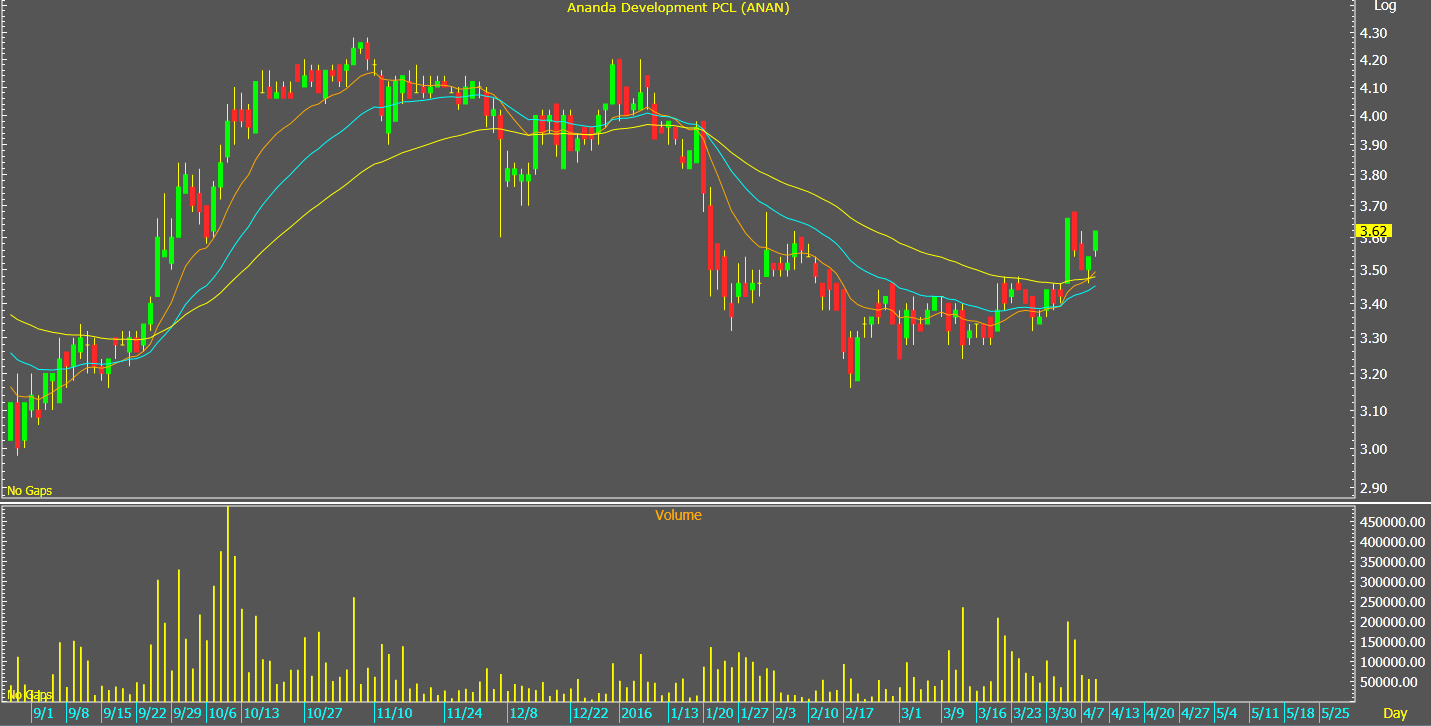Select the 3/16 date on time axis
This screenshot has width=1431, height=726.
coord(992,714)
